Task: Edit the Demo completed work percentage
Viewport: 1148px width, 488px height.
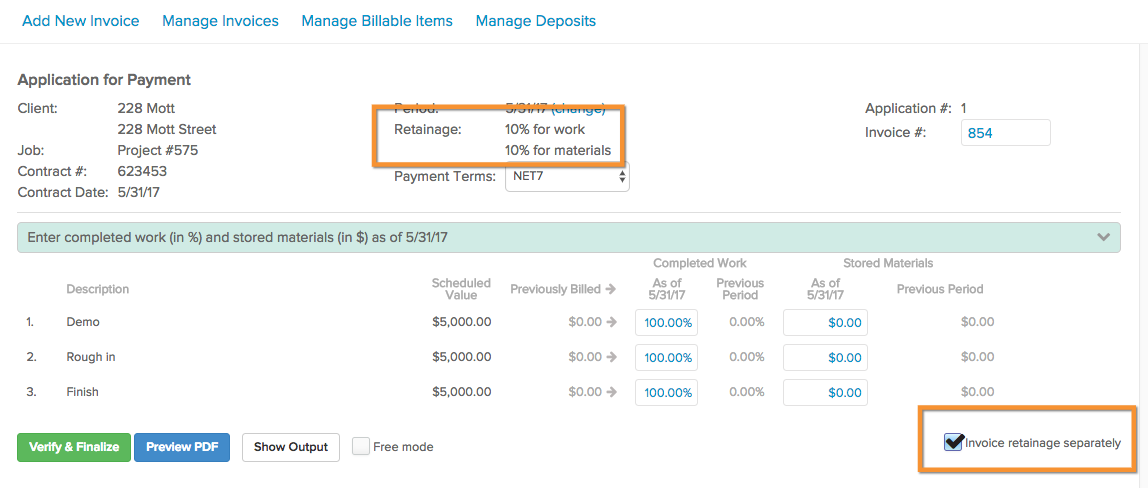Action: click(666, 323)
